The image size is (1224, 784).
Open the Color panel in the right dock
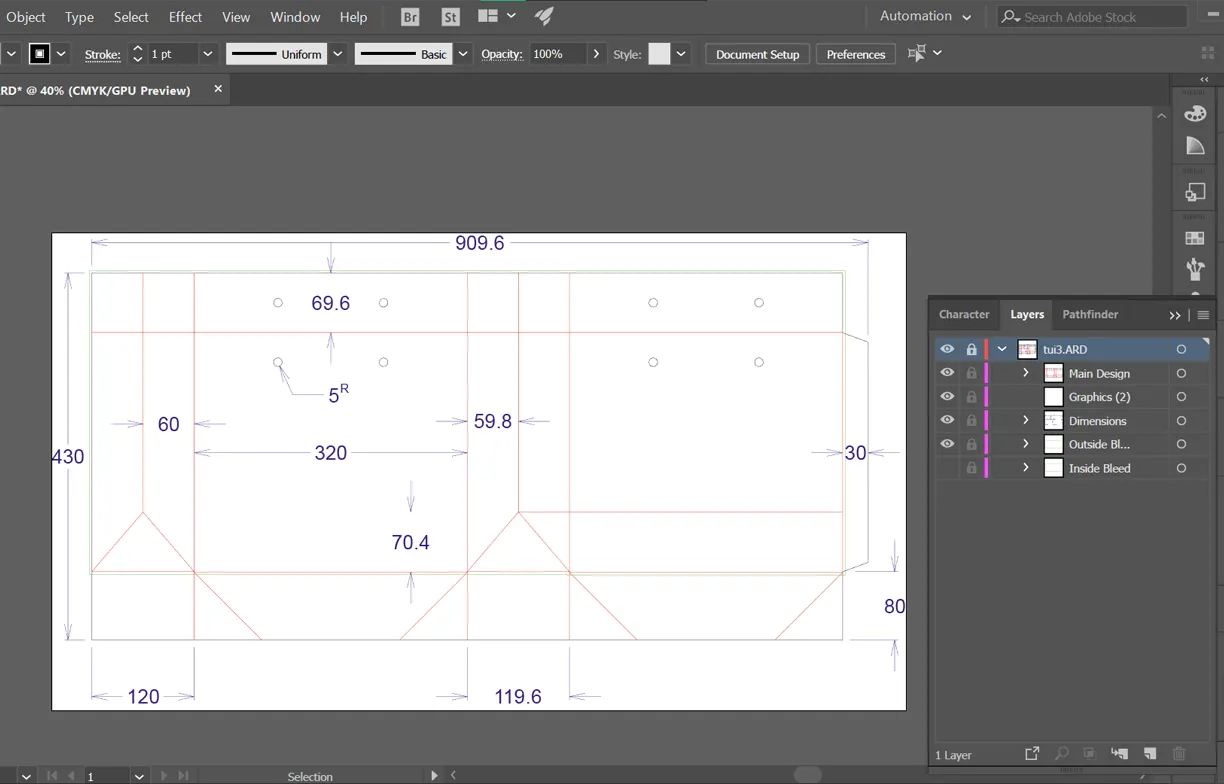coord(1195,113)
